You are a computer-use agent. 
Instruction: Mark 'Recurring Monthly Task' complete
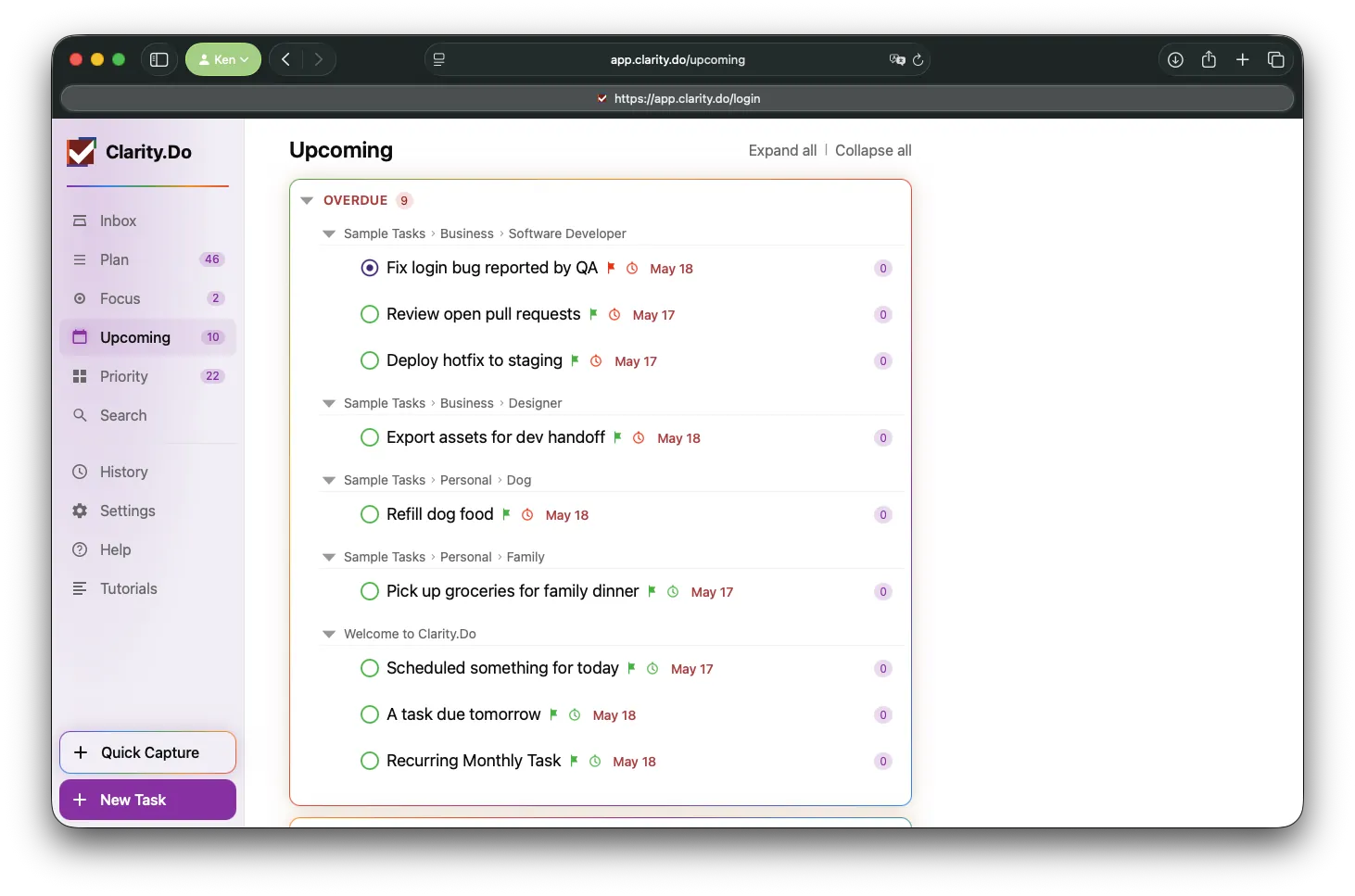[370, 761]
